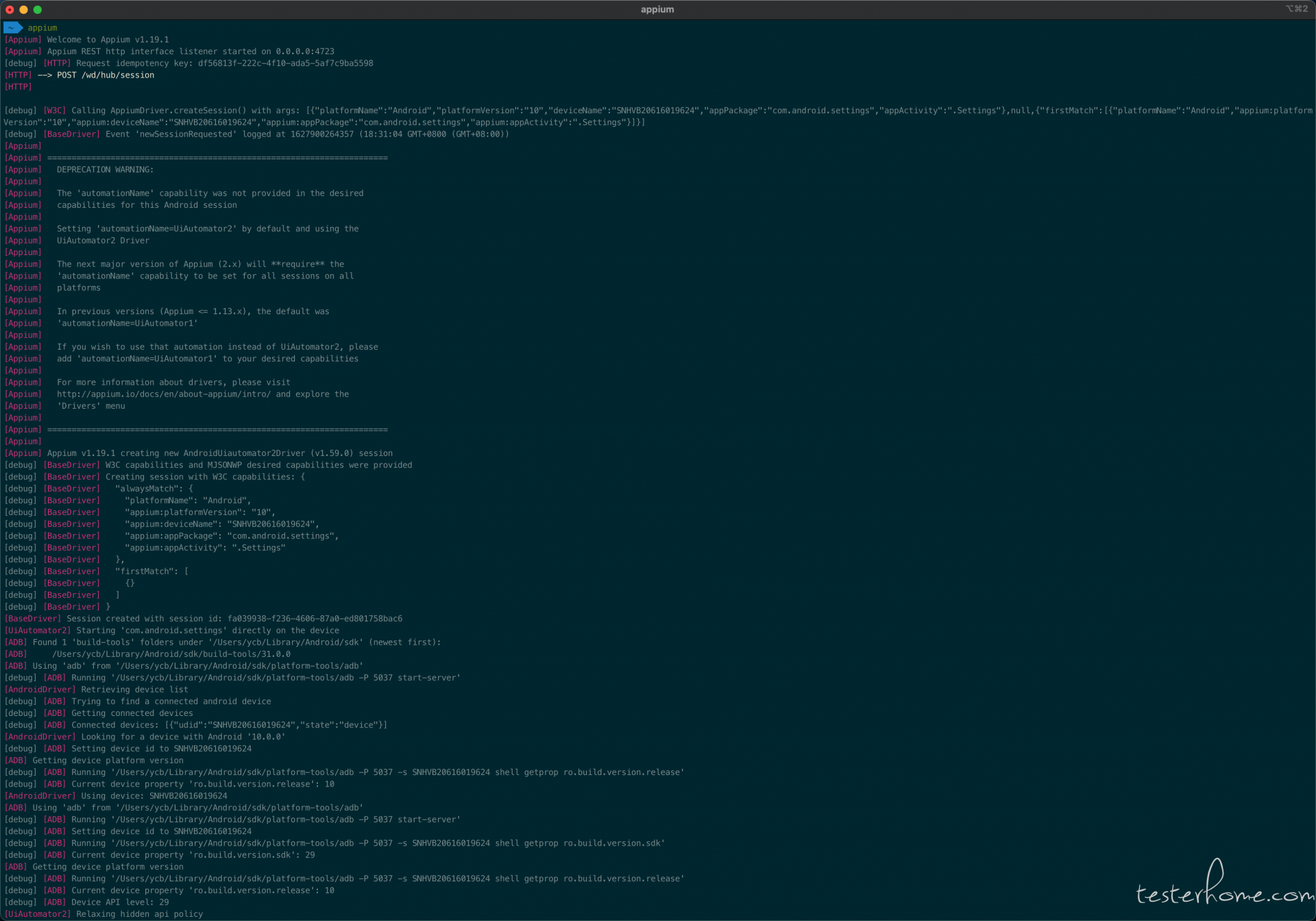This screenshot has width=1316, height=921.
Task: Click the yellow minimize window button
Action: tap(23, 10)
